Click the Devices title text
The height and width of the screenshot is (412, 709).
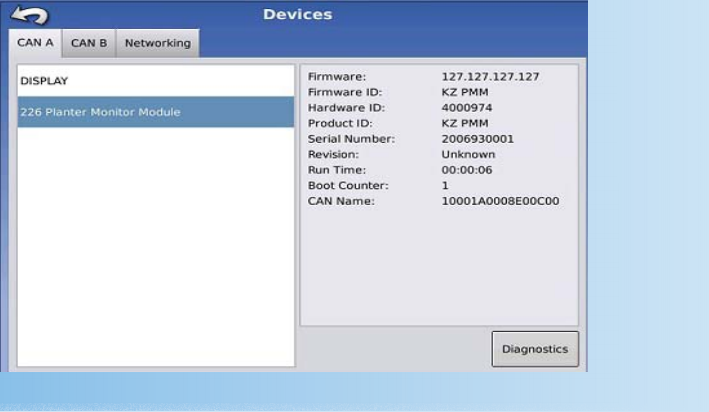(x=298, y=14)
